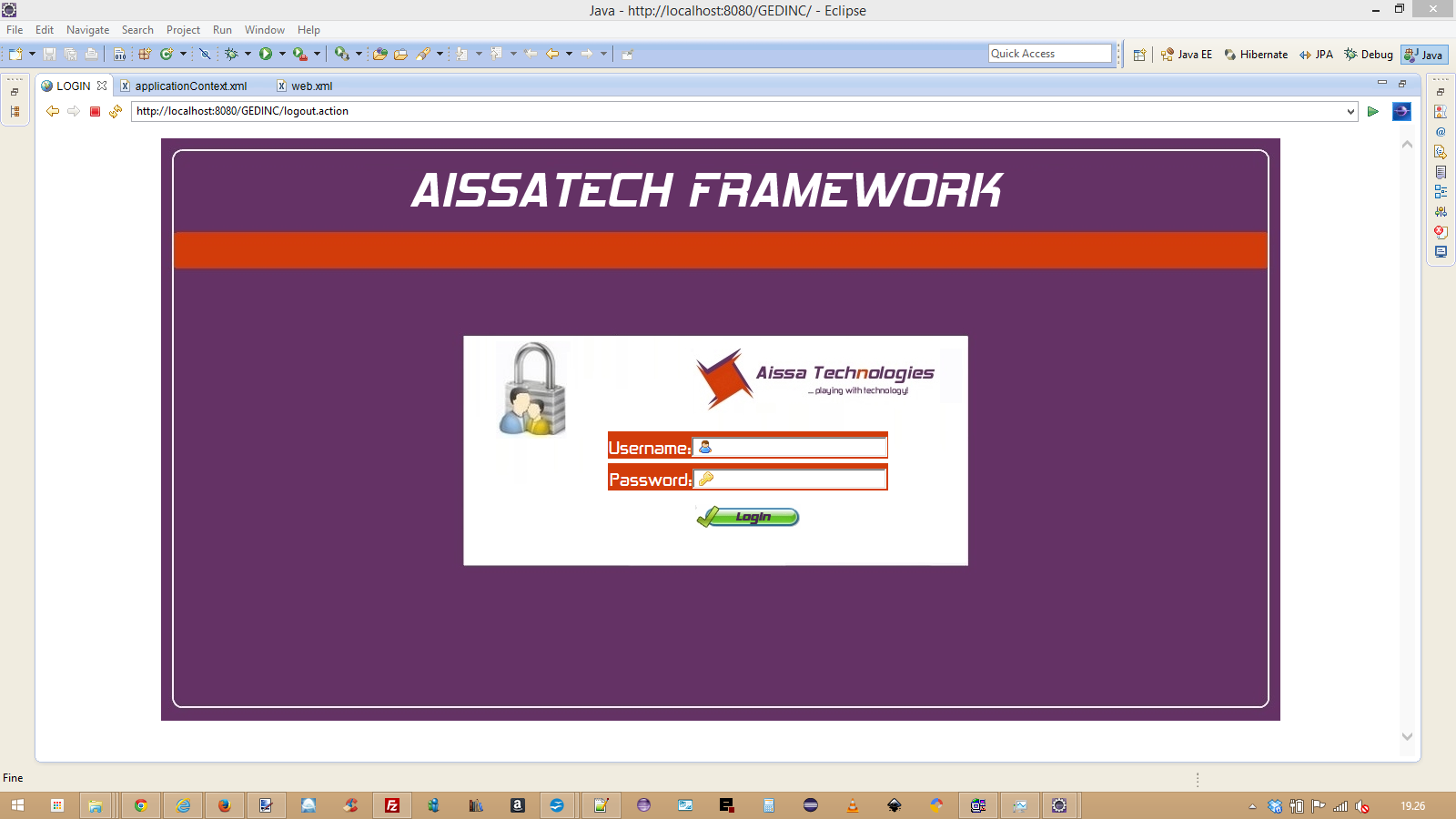
Task: Click the browser Back arrow button
Action: [x=53, y=111]
